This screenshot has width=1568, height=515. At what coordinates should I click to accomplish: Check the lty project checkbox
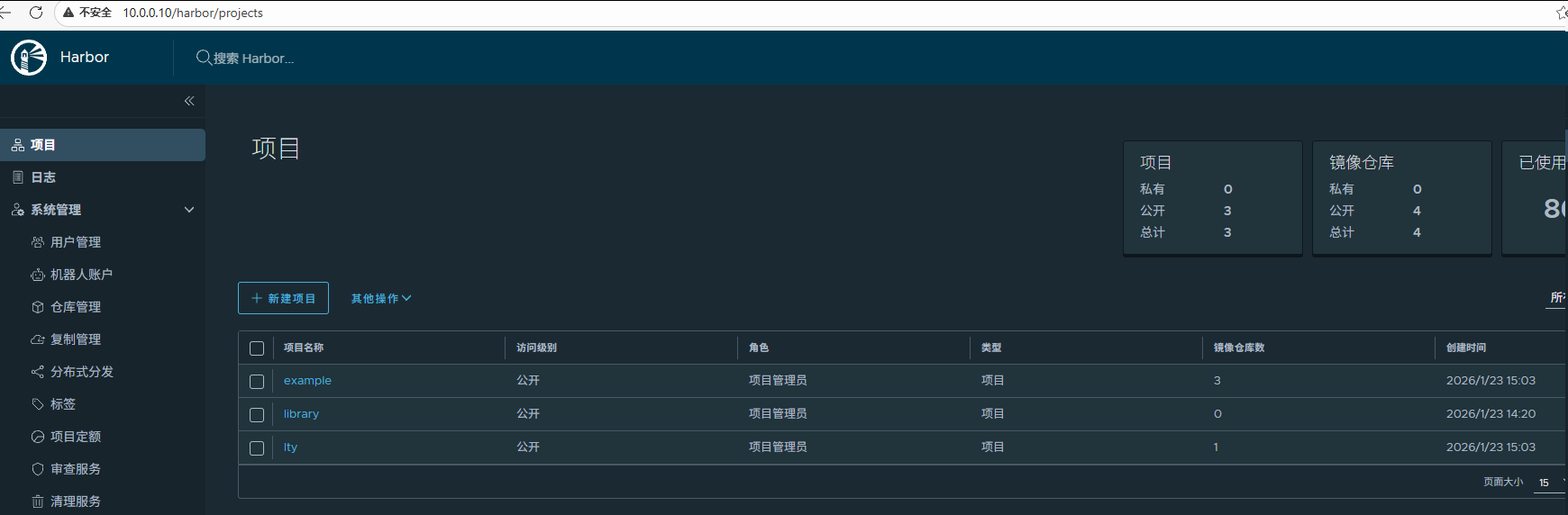coord(257,448)
